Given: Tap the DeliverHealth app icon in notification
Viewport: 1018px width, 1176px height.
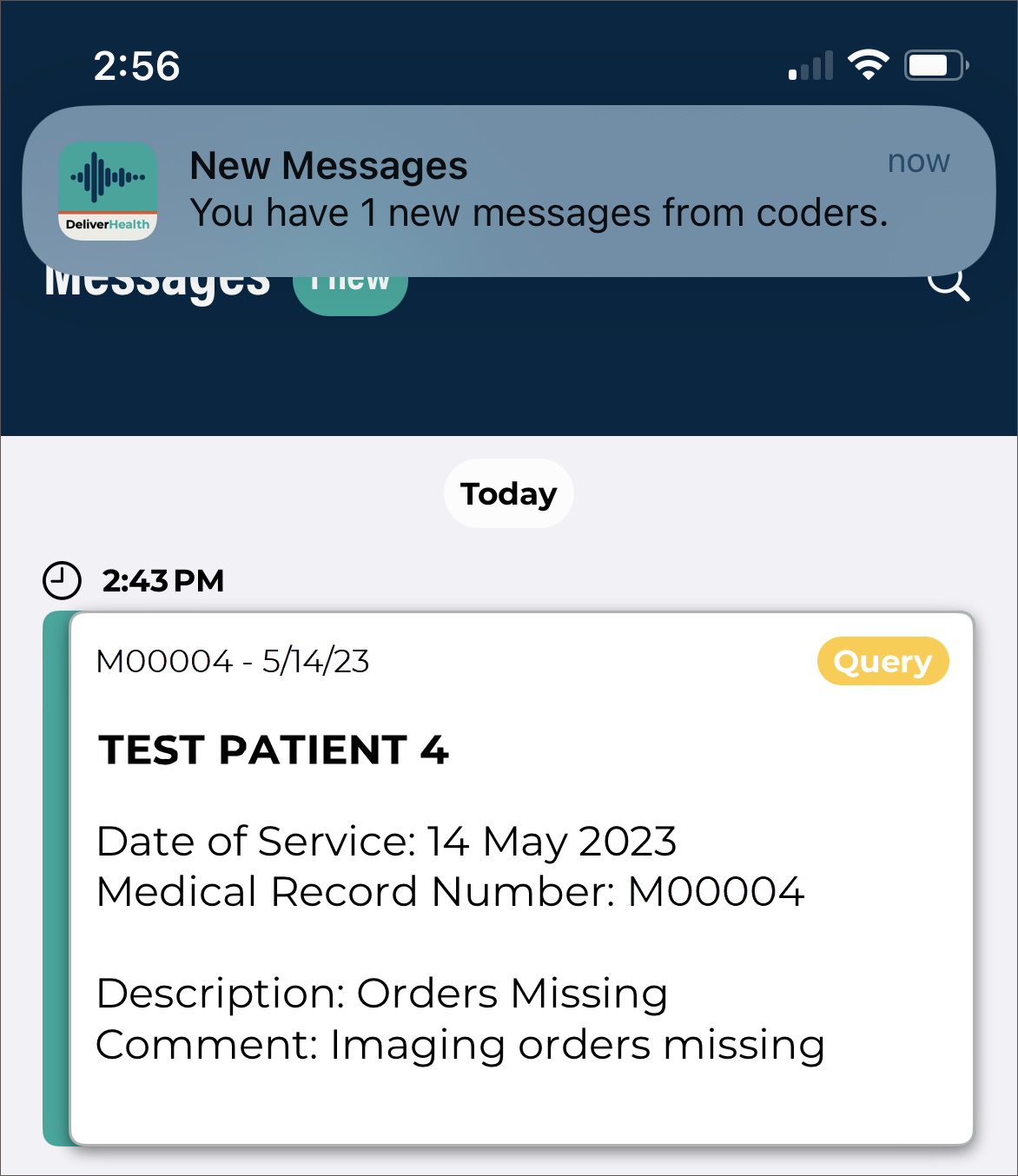Looking at the screenshot, I should pyautogui.click(x=108, y=191).
